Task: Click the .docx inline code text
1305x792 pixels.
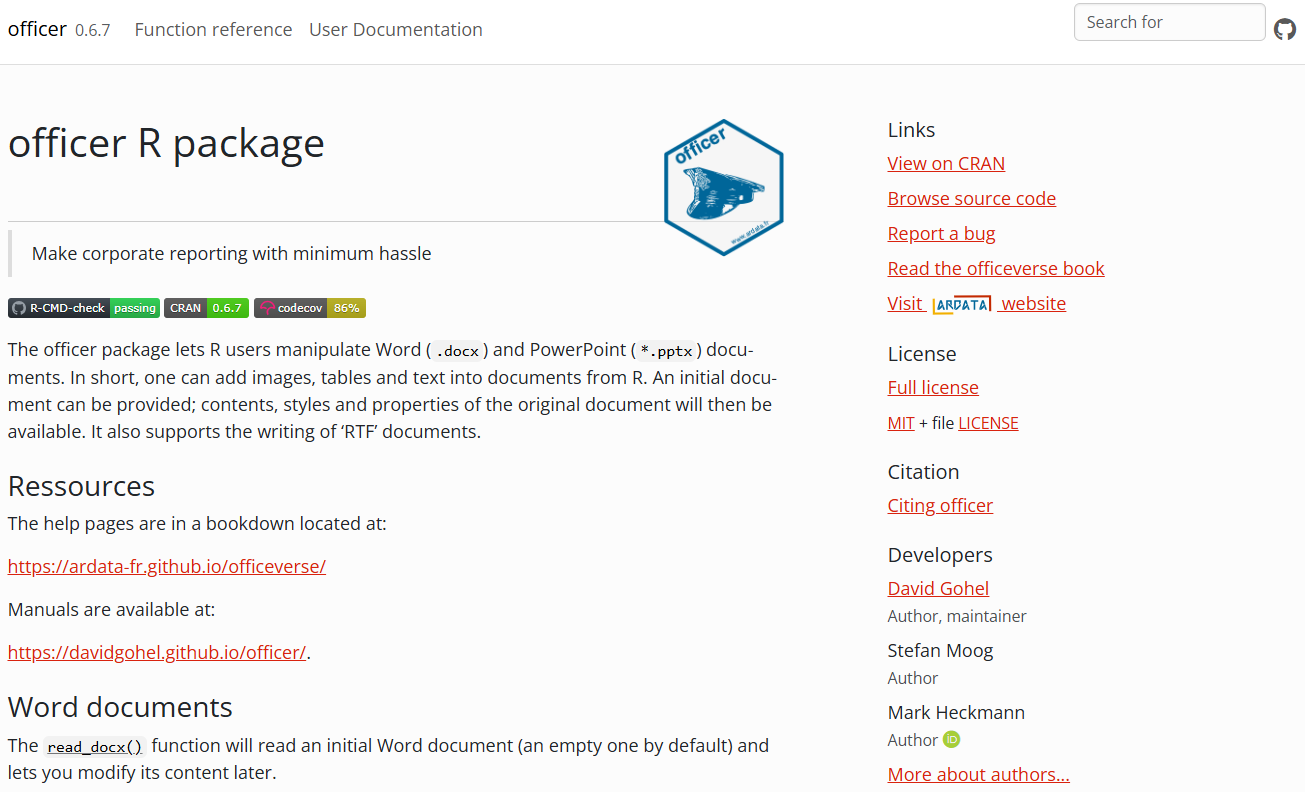Action: point(457,351)
